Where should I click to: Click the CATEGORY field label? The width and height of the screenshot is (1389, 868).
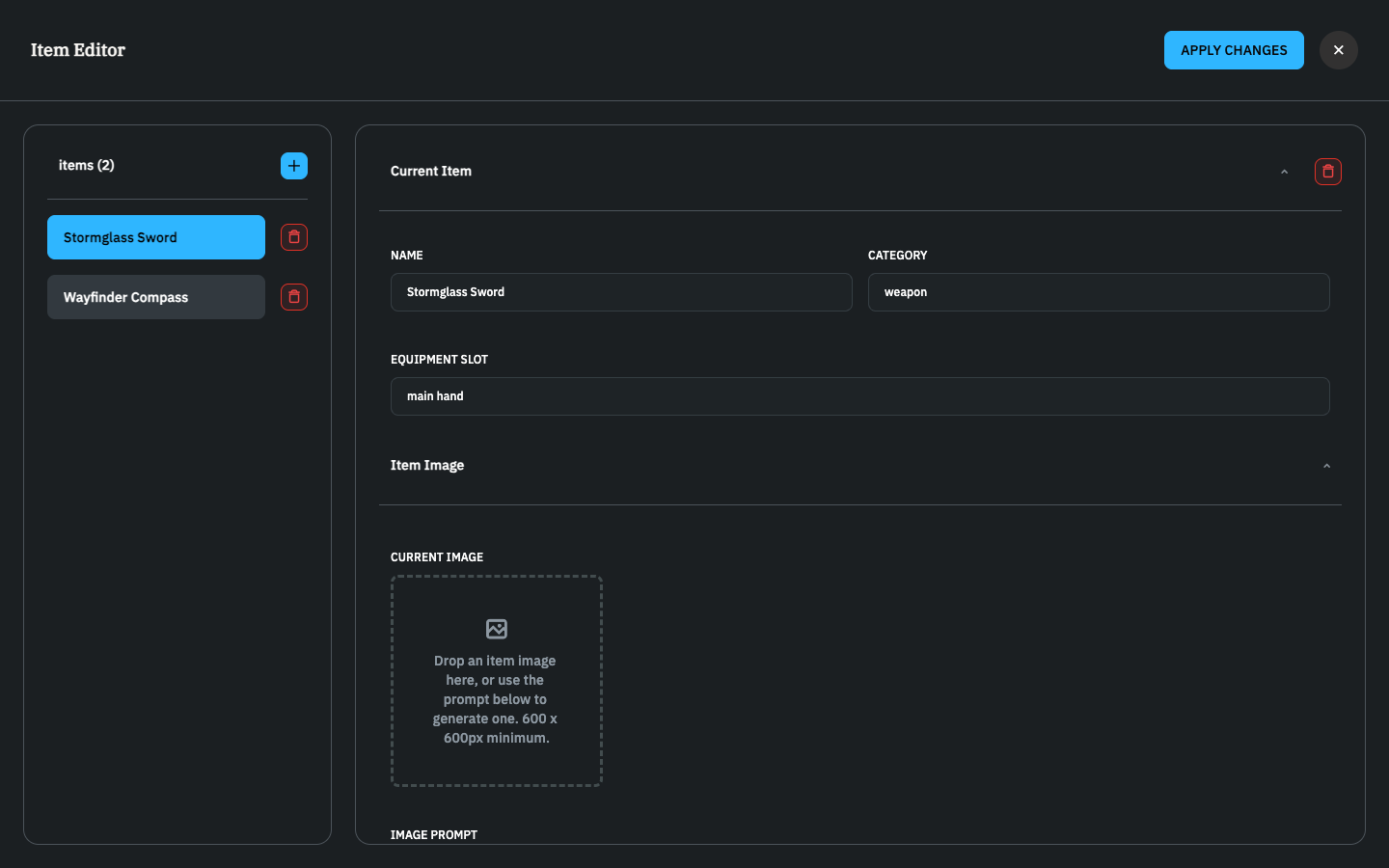click(898, 256)
